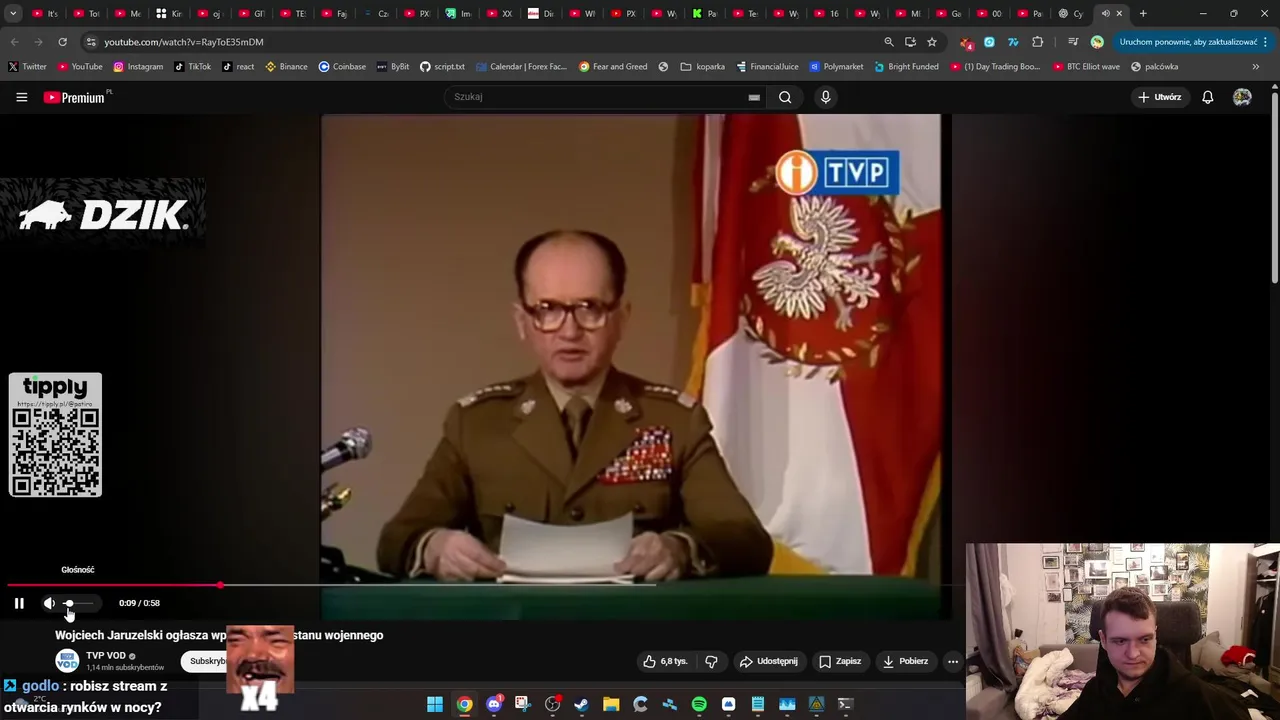Switch to the 'TE' browser tab
Image resolution: width=1280 pixels, height=720 pixels.
294,14
